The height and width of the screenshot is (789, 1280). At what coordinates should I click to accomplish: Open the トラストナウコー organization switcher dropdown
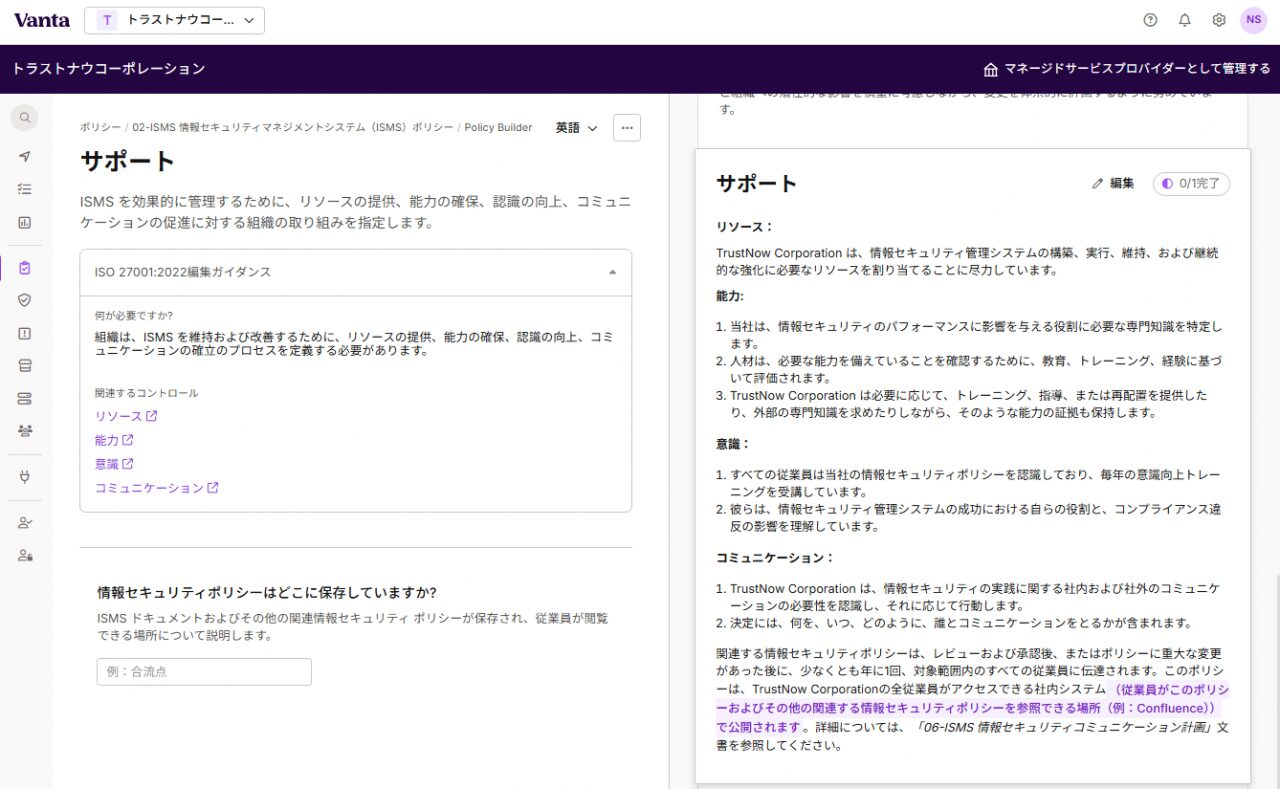[175, 20]
